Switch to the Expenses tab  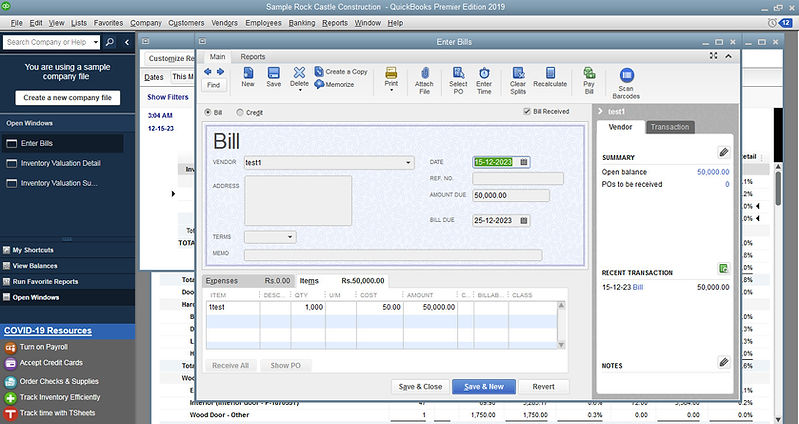coord(248,281)
